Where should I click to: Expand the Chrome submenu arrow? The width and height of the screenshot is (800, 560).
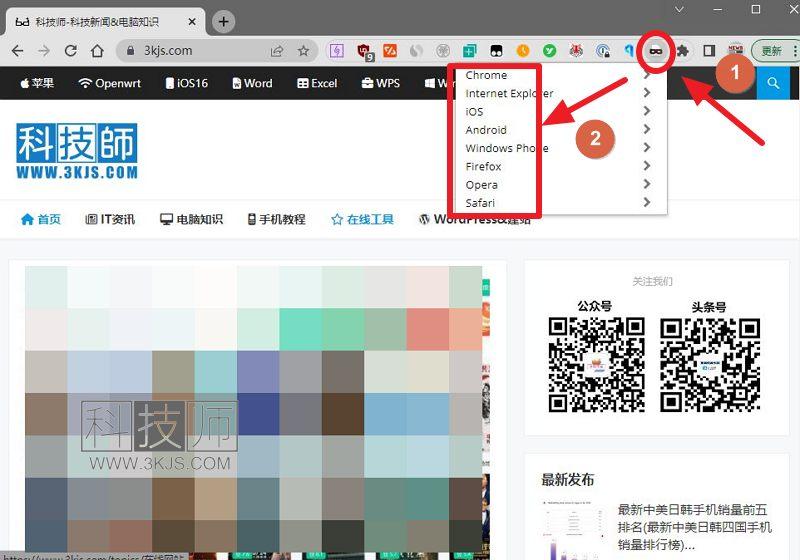point(646,75)
